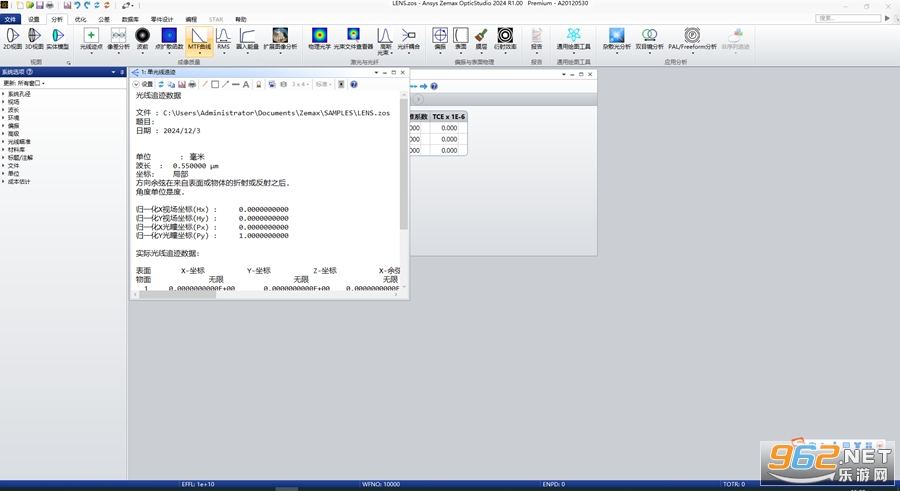Switch to the 公差 ribbon tab
Screen dimensions: 900x491
point(104,20)
